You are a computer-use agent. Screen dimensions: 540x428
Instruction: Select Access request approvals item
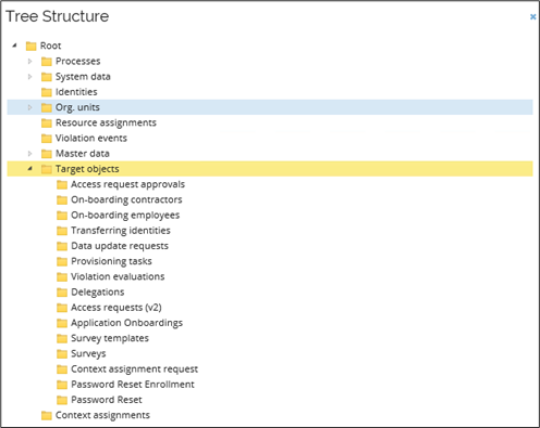coord(128,184)
